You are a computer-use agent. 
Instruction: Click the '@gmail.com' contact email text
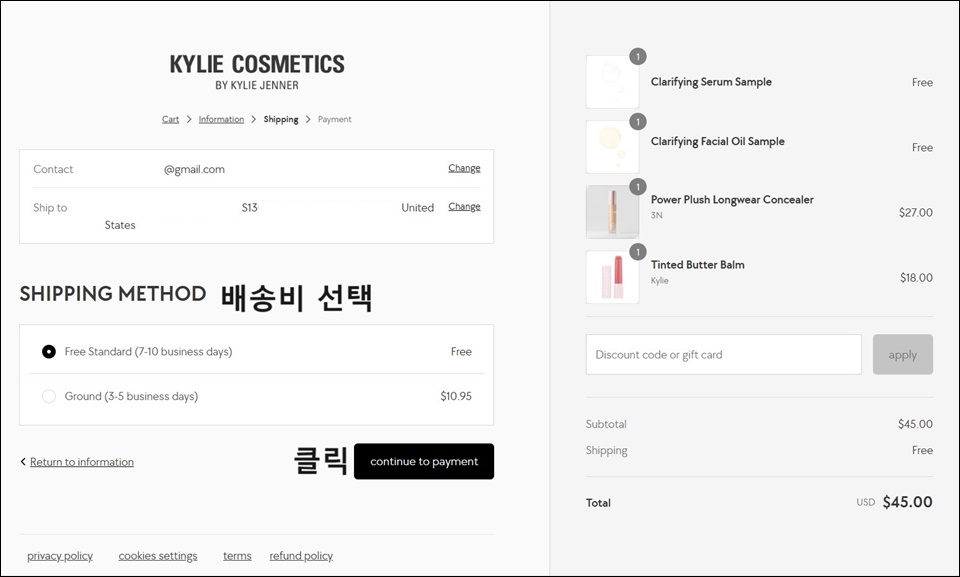(194, 170)
